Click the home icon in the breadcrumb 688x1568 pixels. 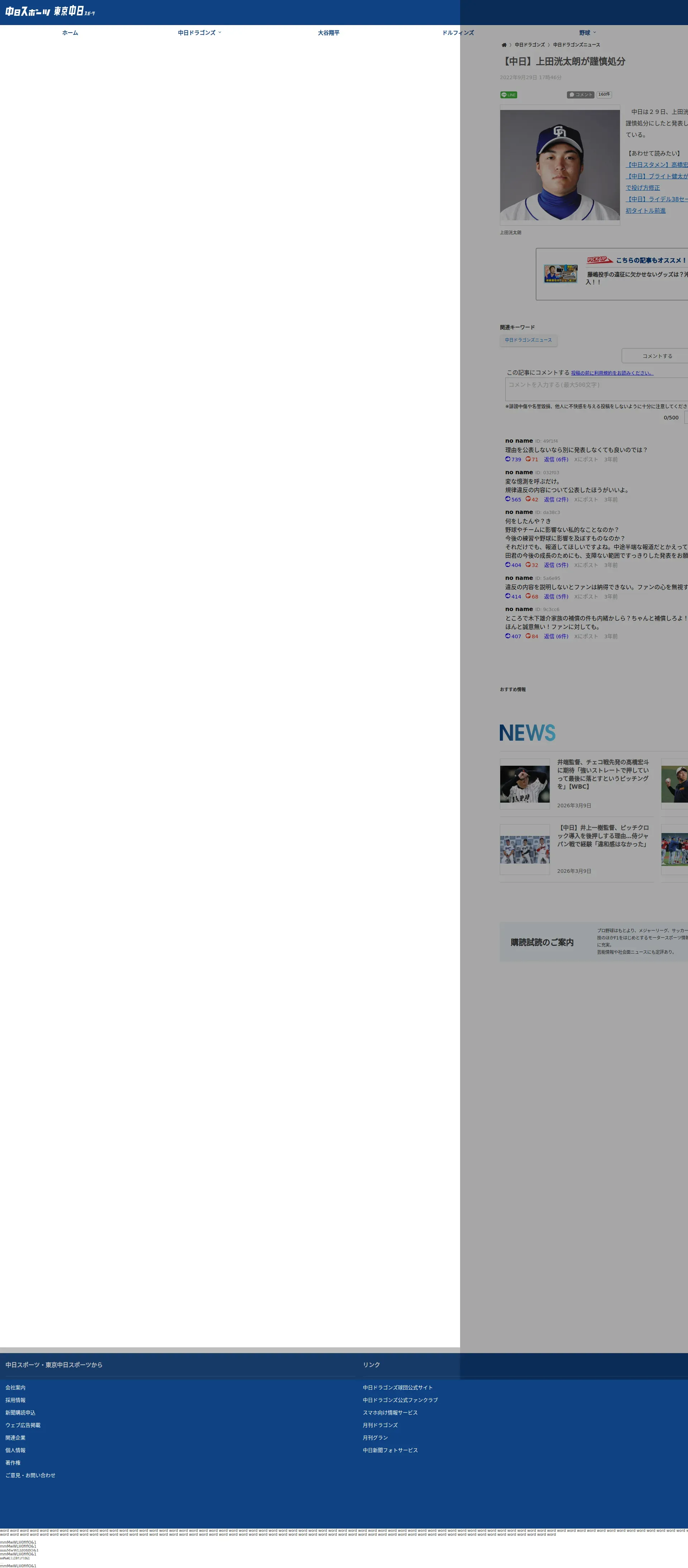(x=503, y=45)
